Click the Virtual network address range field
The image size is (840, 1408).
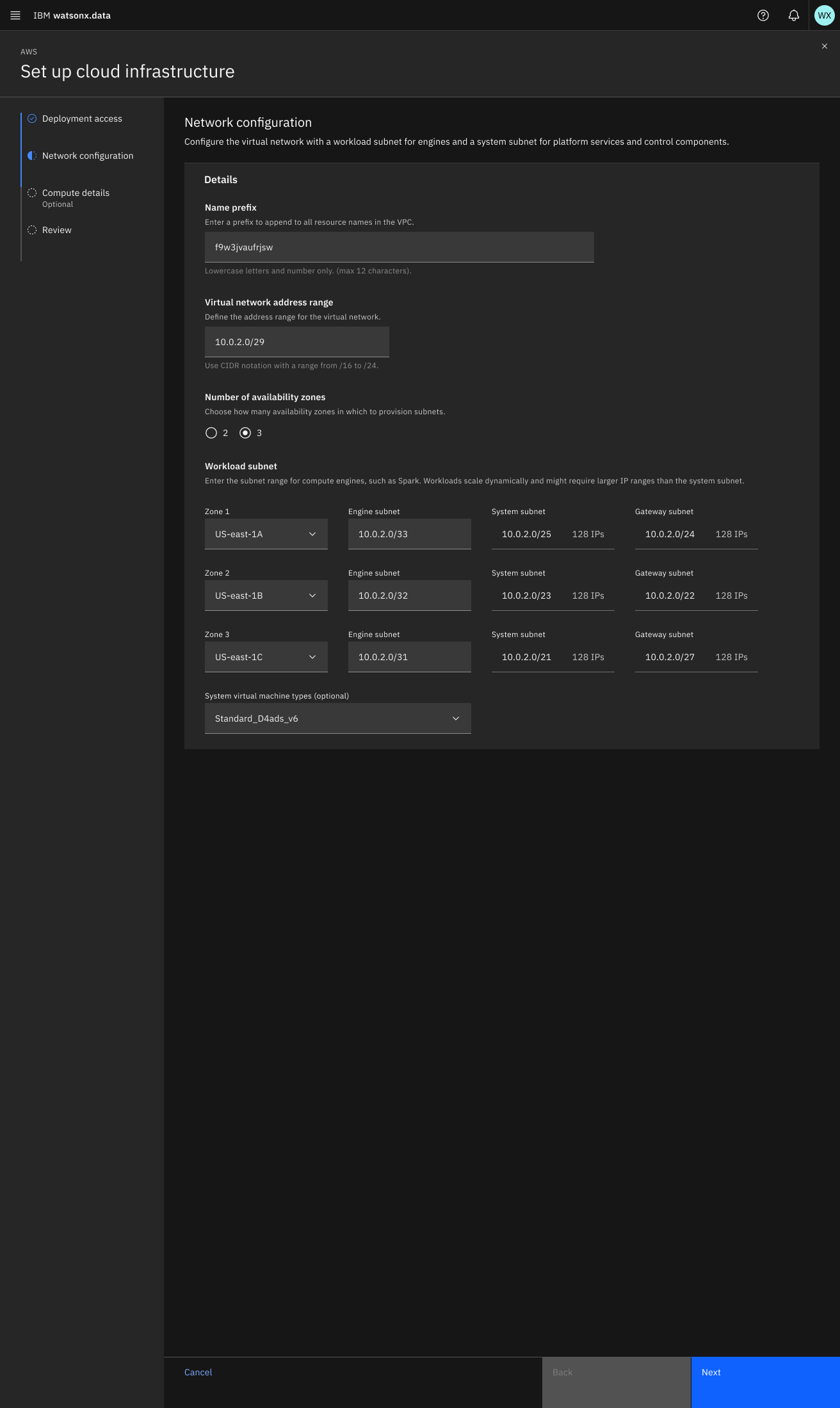click(x=297, y=342)
